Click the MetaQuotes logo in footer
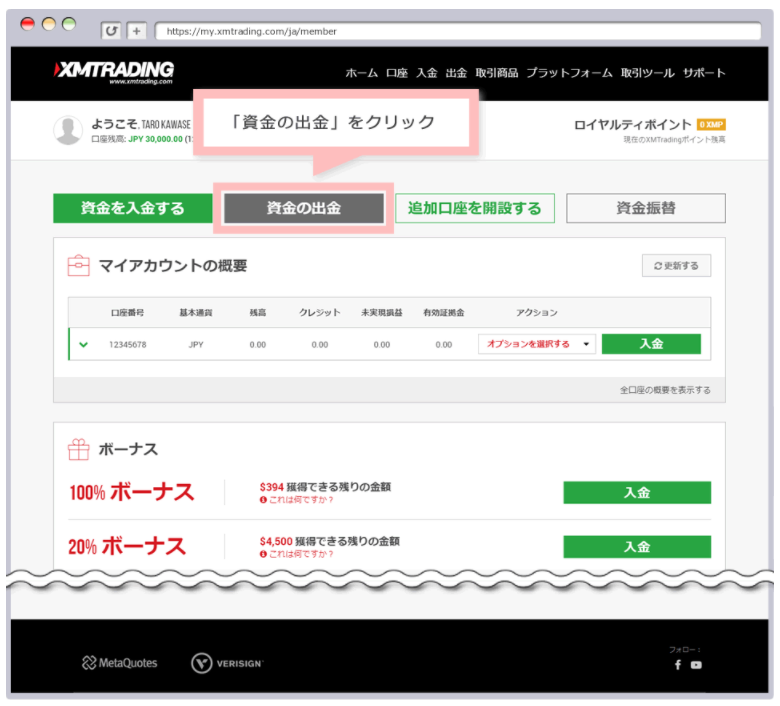The height and width of the screenshot is (706, 780). coord(120,663)
